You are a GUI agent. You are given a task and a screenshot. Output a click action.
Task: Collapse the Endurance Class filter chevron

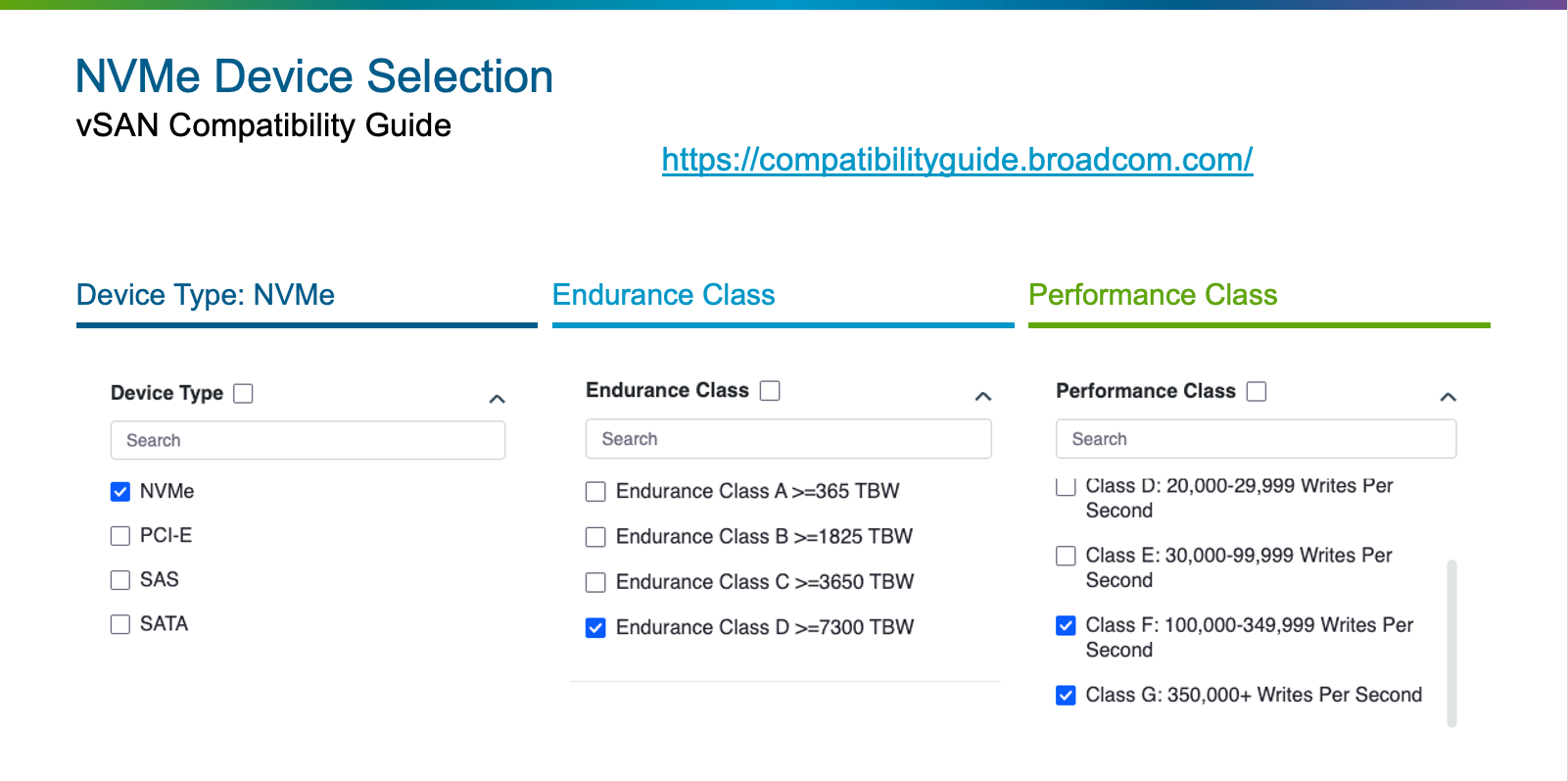983,396
